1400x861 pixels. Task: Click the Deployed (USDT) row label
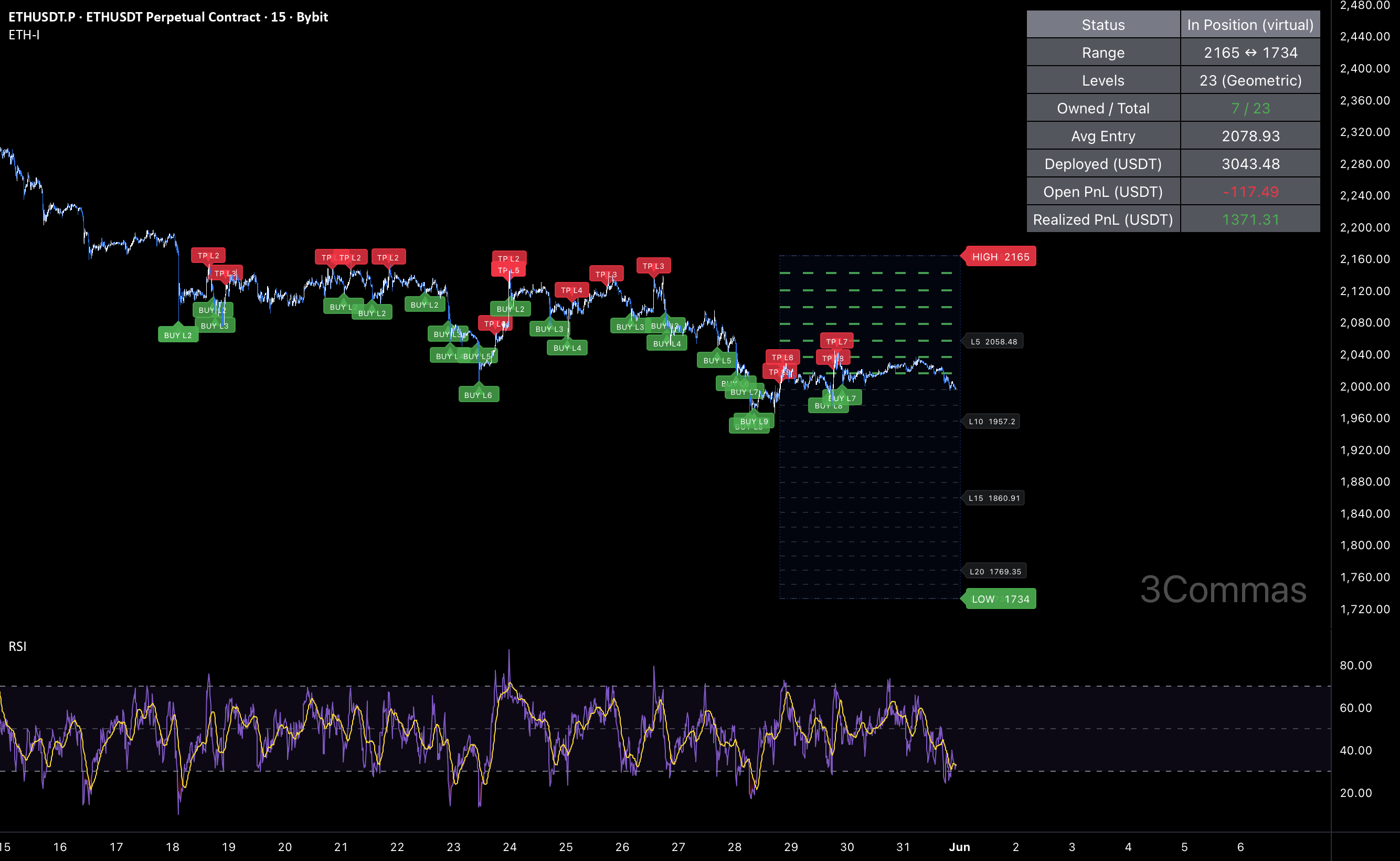[x=1103, y=164]
